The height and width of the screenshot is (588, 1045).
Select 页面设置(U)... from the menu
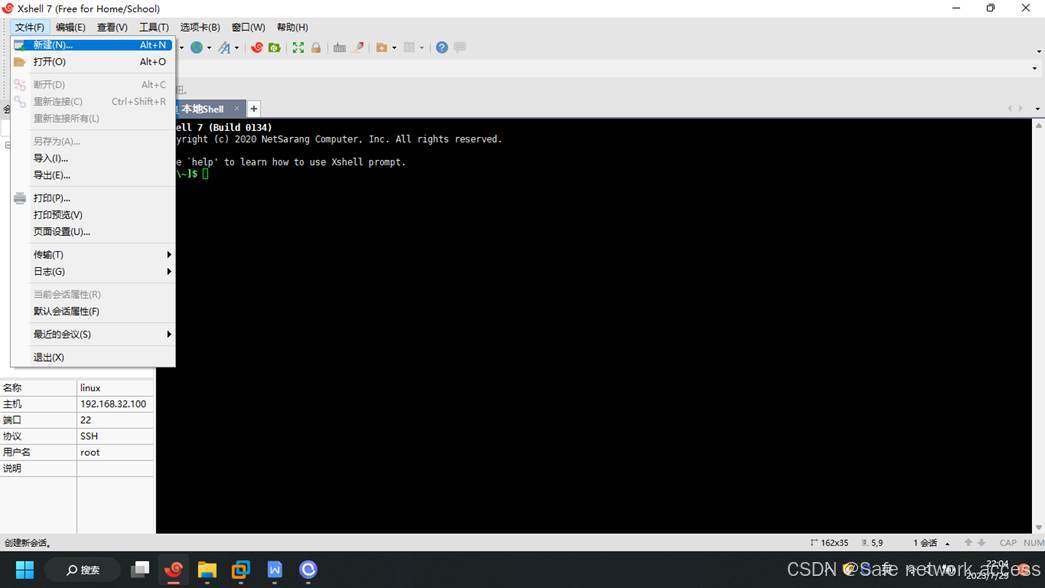click(x=93, y=231)
